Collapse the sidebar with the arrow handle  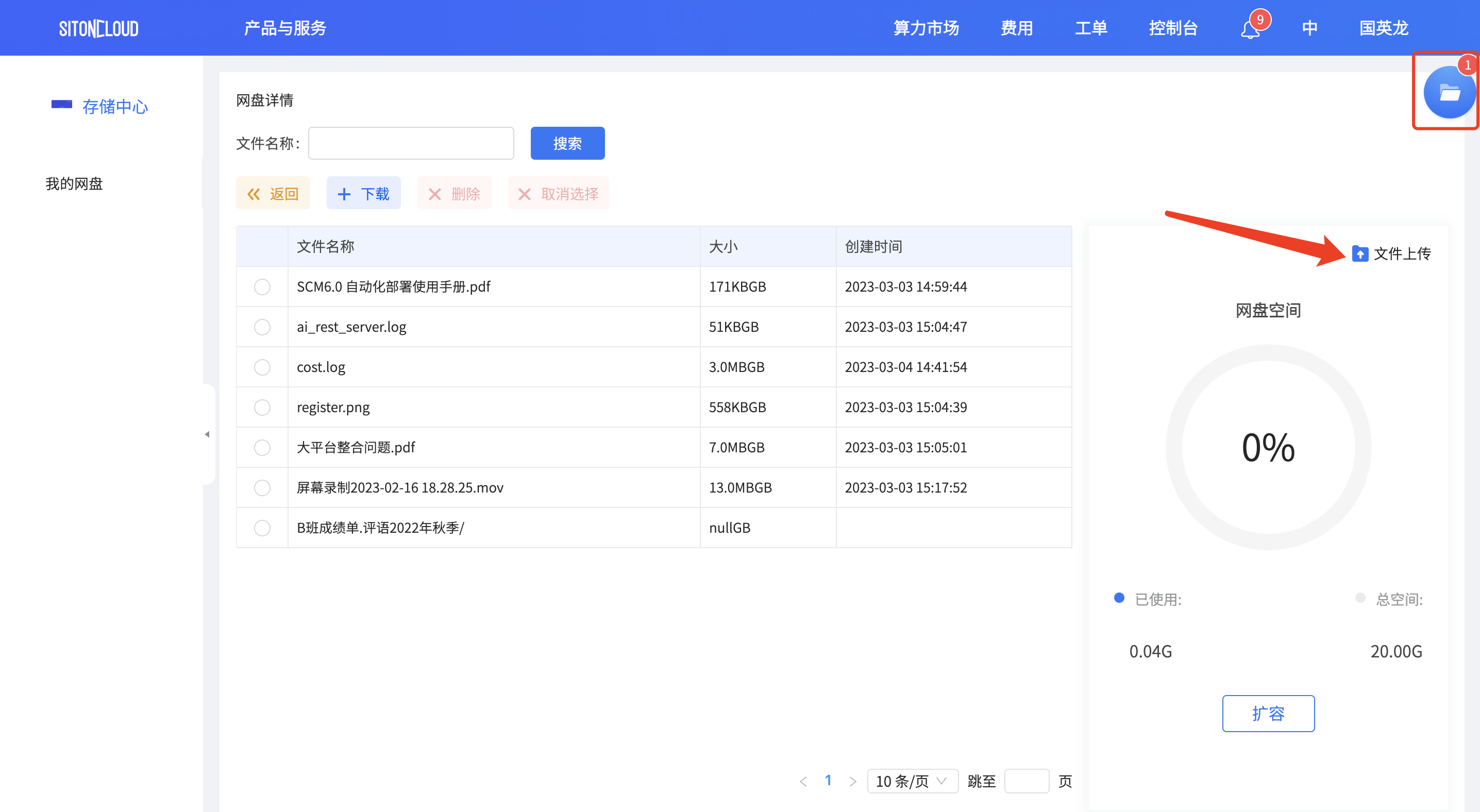point(207,434)
